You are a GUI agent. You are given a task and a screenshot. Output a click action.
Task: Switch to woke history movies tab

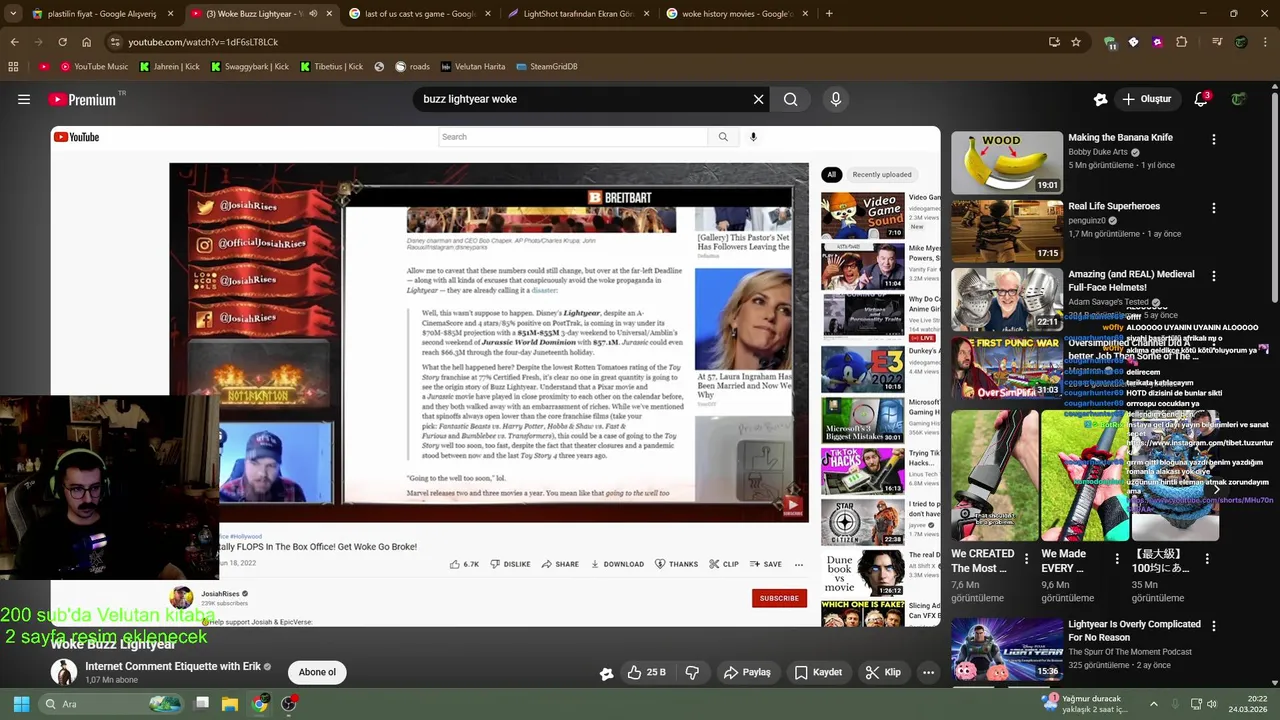736,14
